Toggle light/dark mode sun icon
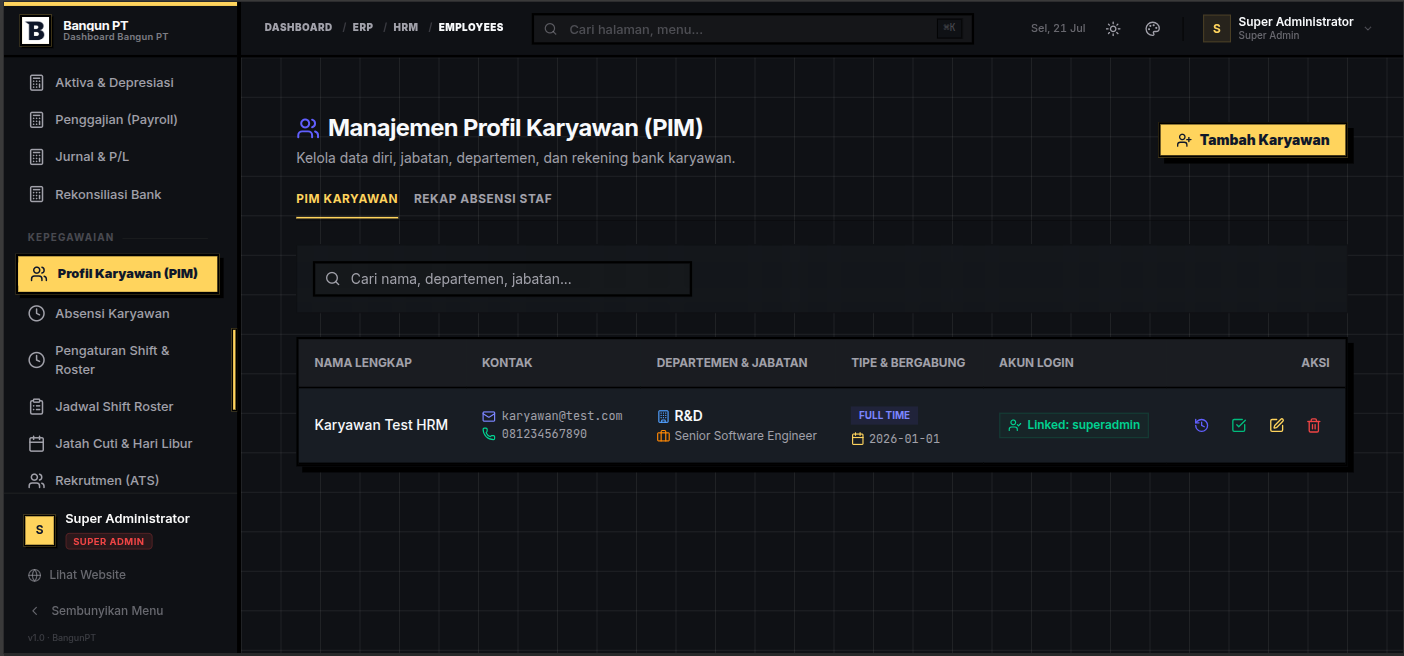 (x=1113, y=28)
